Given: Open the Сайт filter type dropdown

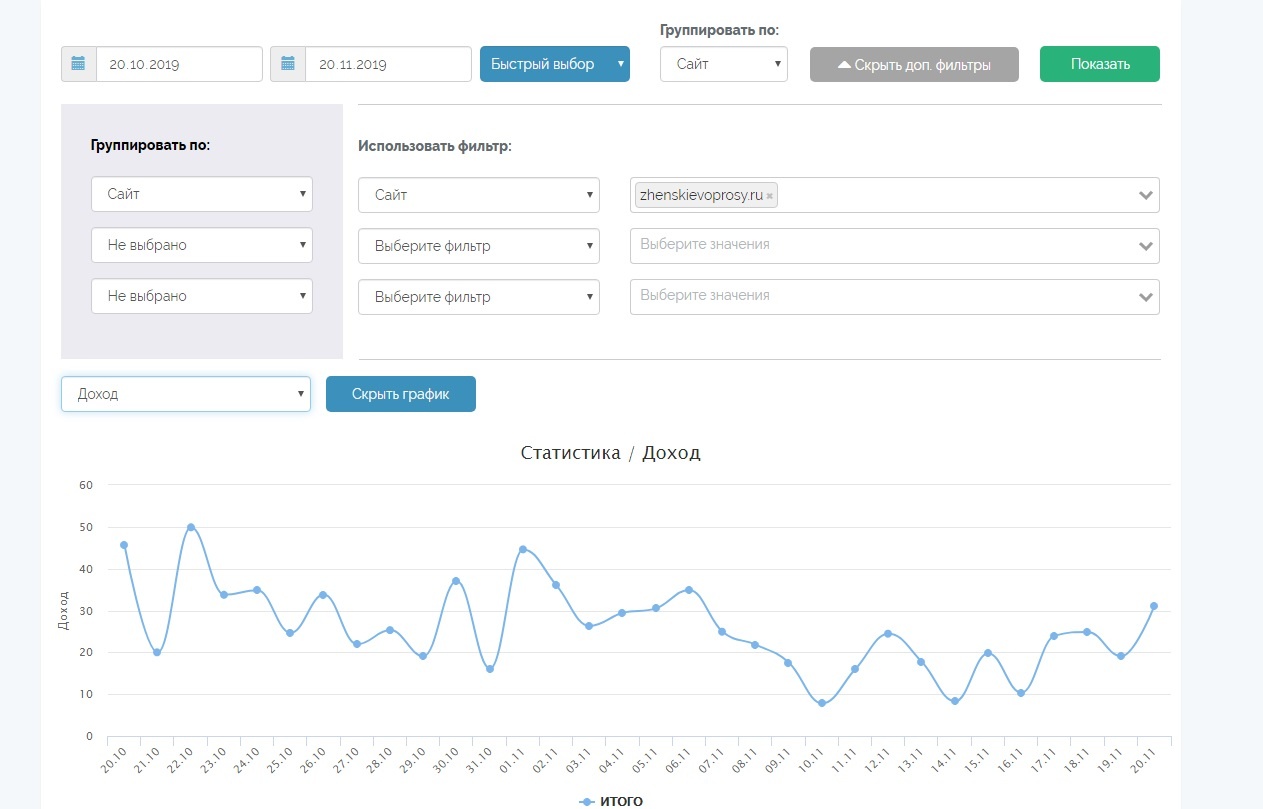Looking at the screenshot, I should pos(478,195).
